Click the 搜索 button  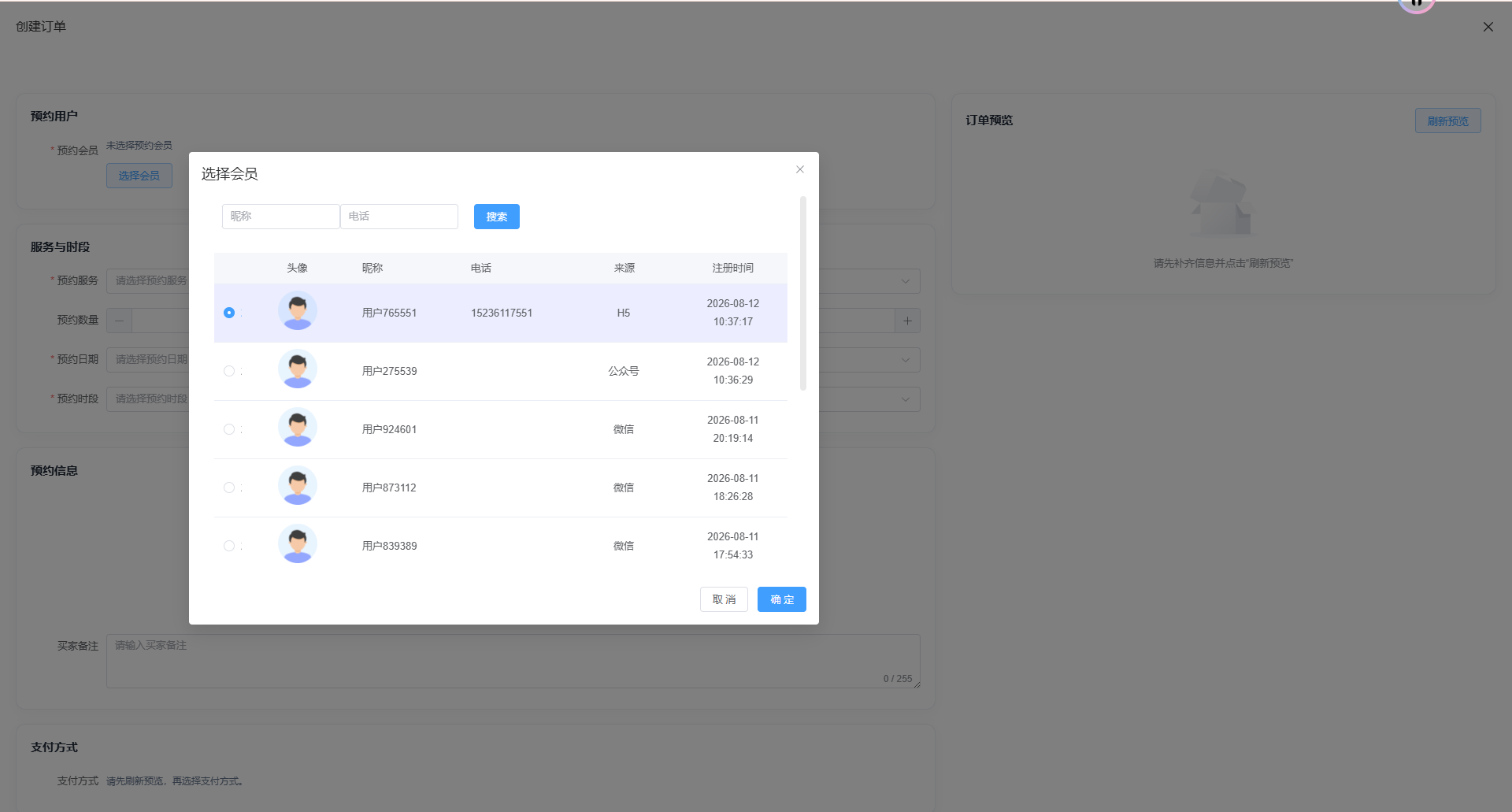[x=497, y=217]
